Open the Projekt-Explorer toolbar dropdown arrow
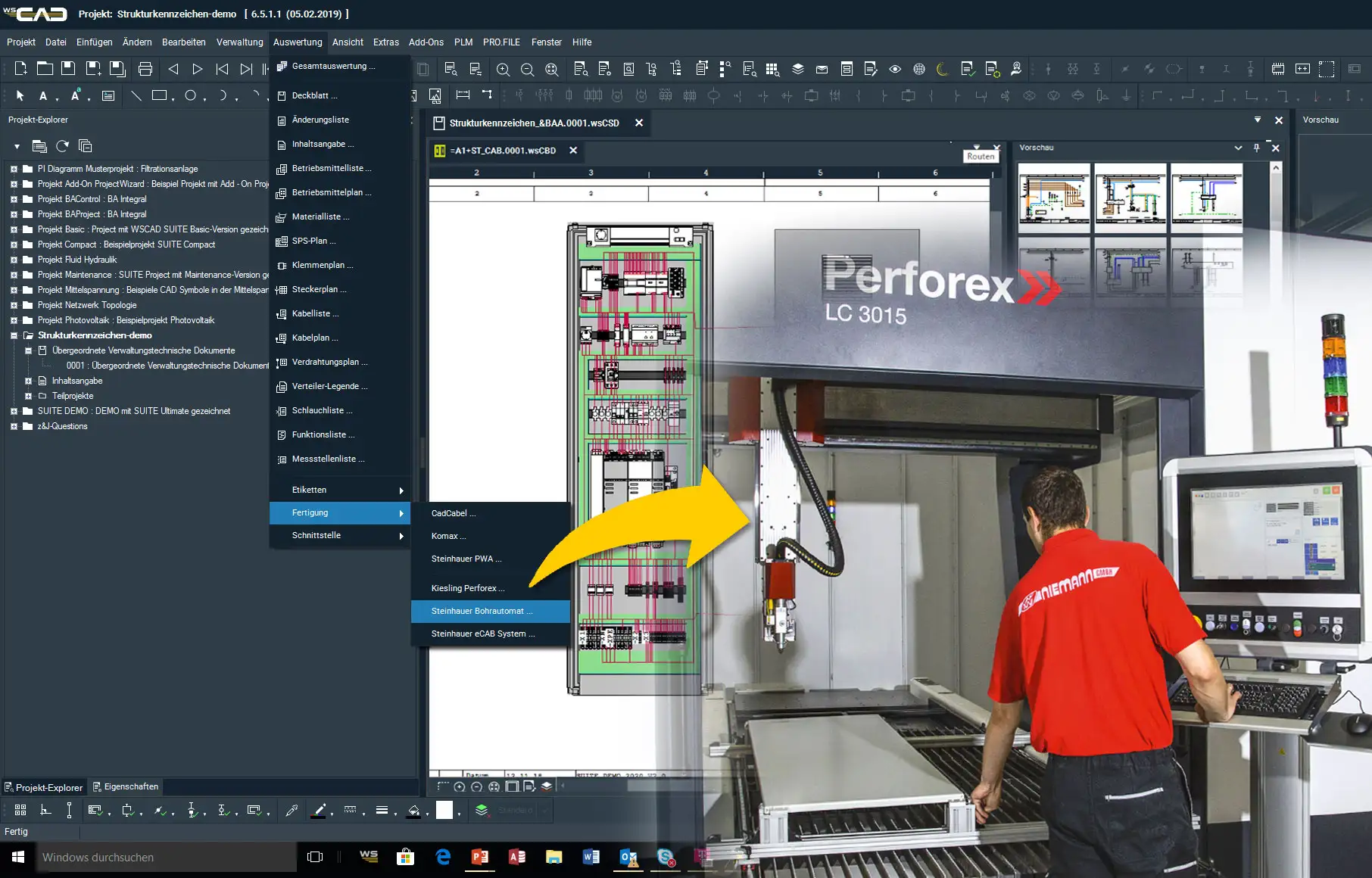This screenshot has width=1372, height=878. point(17,146)
